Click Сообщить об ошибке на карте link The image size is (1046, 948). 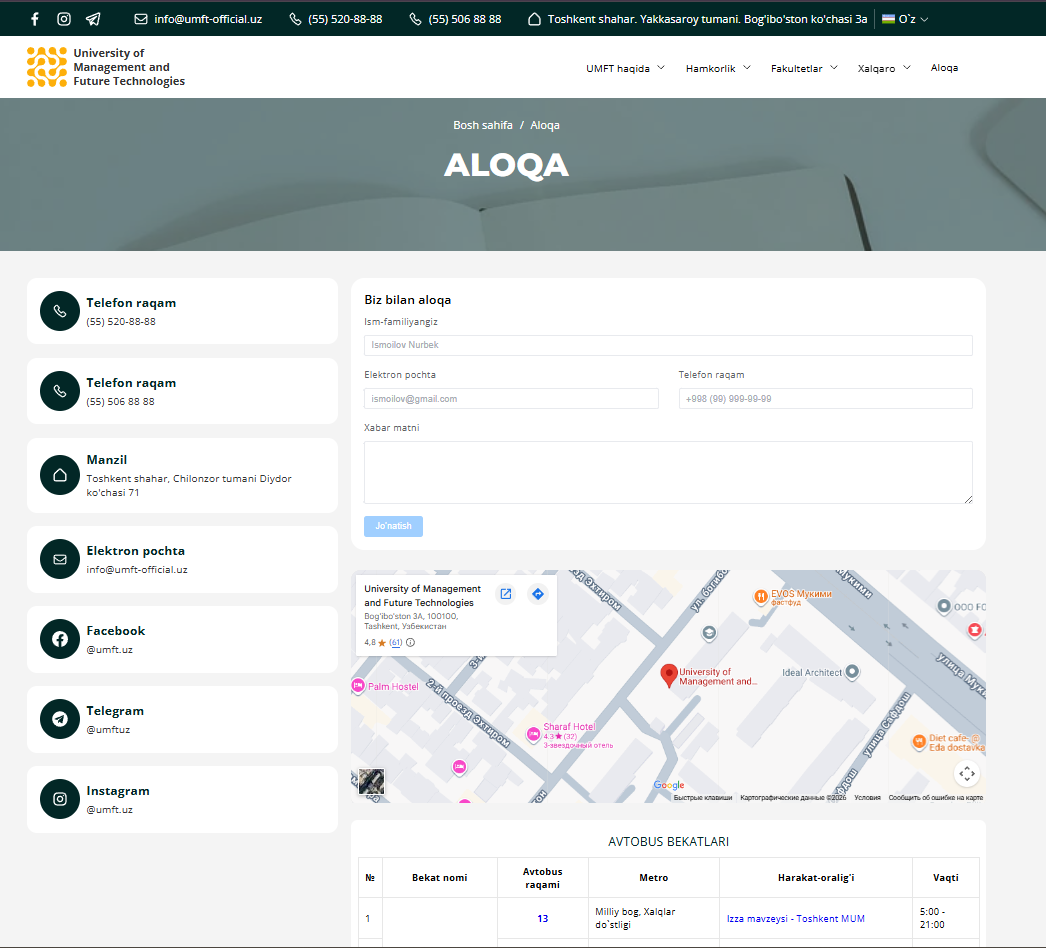(x=935, y=797)
